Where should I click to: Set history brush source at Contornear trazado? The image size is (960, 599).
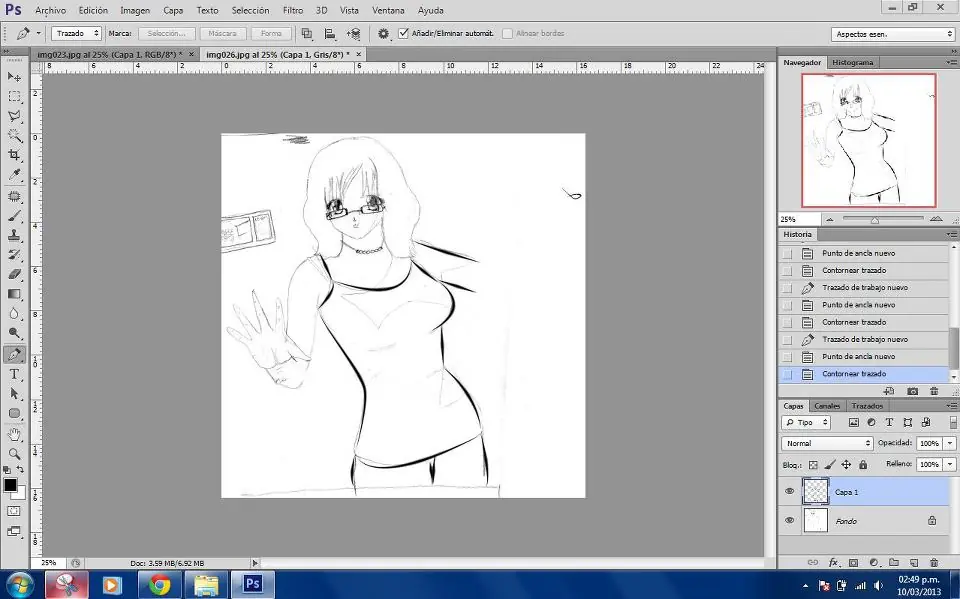click(x=787, y=374)
